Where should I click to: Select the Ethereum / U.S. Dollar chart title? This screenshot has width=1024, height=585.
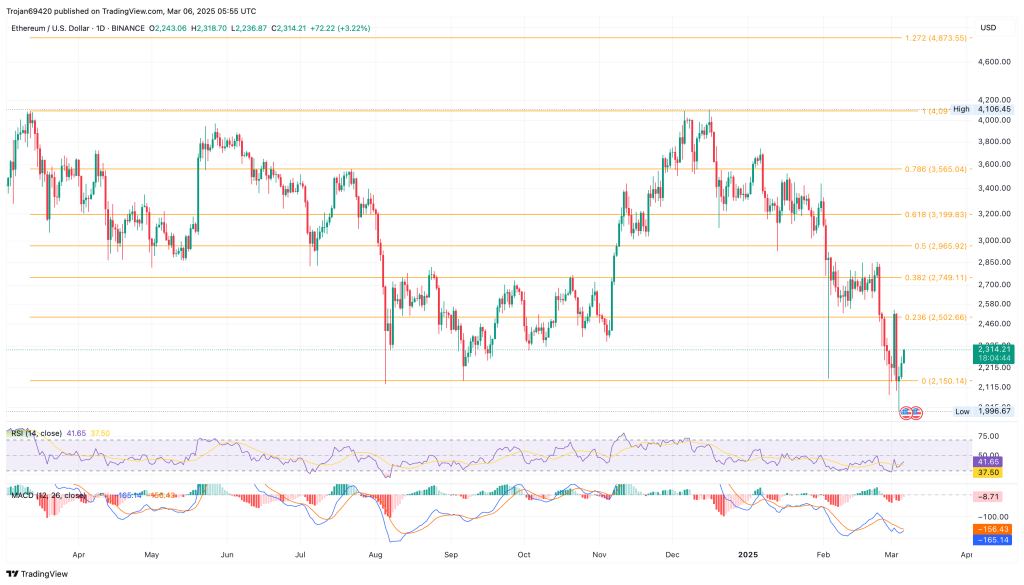point(50,29)
